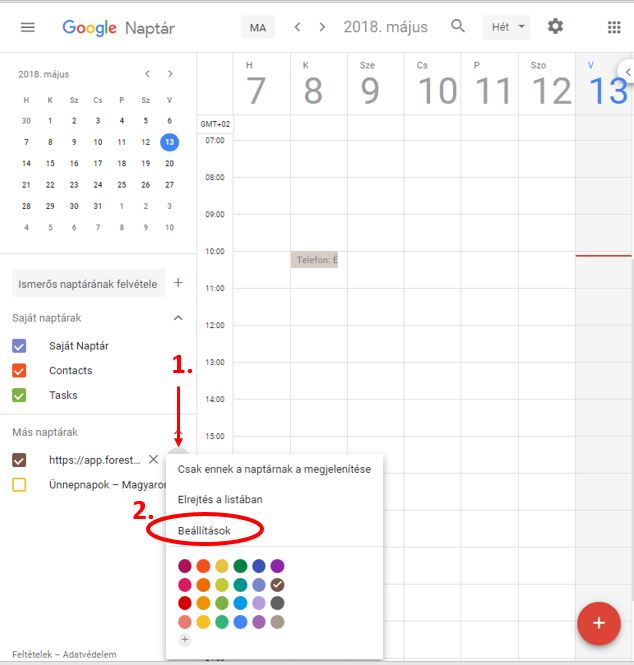Uncheck the Contacts calendar checkbox
Screen dimensions: 634x665
pyautogui.click(x=19, y=371)
